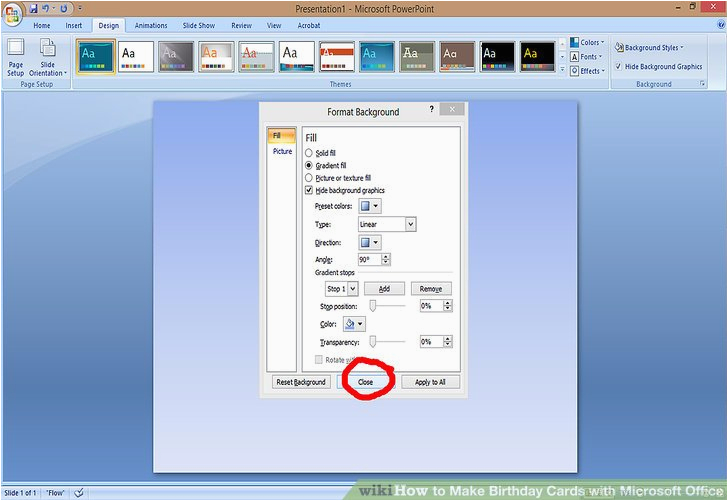Open Background Styles gallery
728x501 pixels.
coord(649,47)
